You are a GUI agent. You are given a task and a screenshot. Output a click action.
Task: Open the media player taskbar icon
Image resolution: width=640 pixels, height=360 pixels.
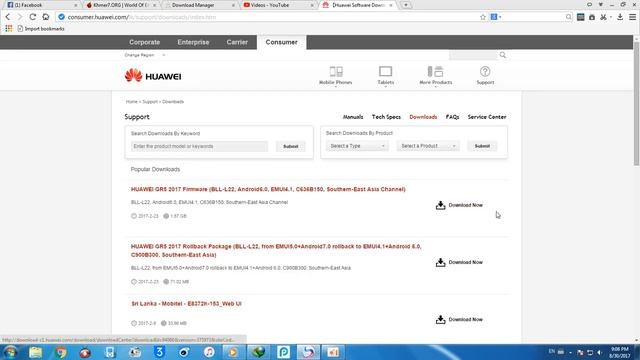[233, 352]
